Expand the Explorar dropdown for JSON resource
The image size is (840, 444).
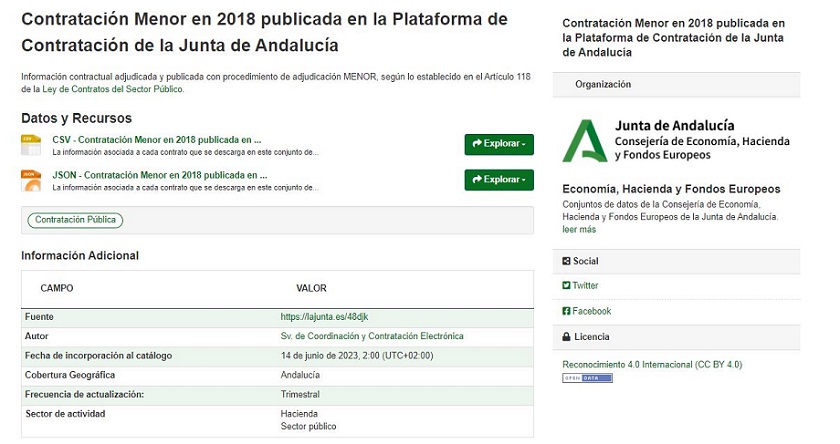click(x=499, y=180)
